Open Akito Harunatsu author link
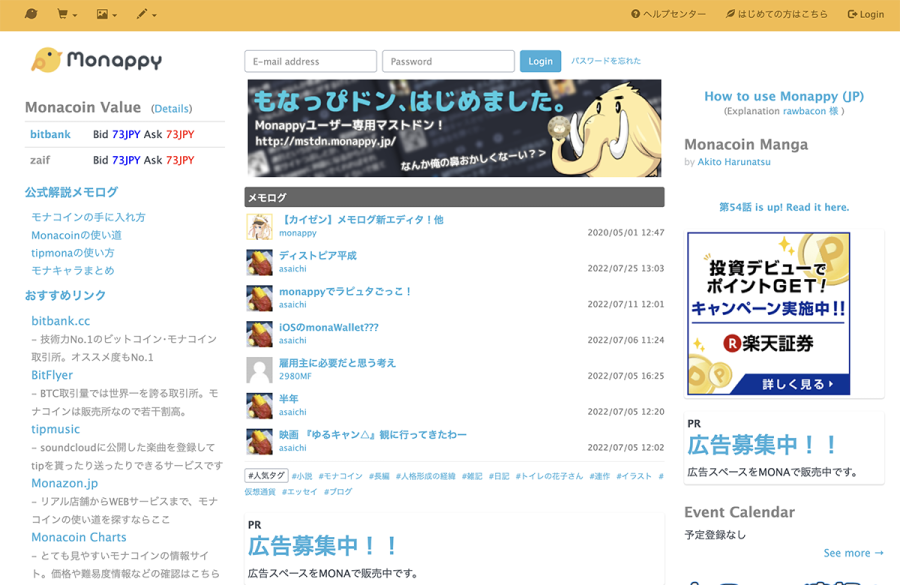 734,162
